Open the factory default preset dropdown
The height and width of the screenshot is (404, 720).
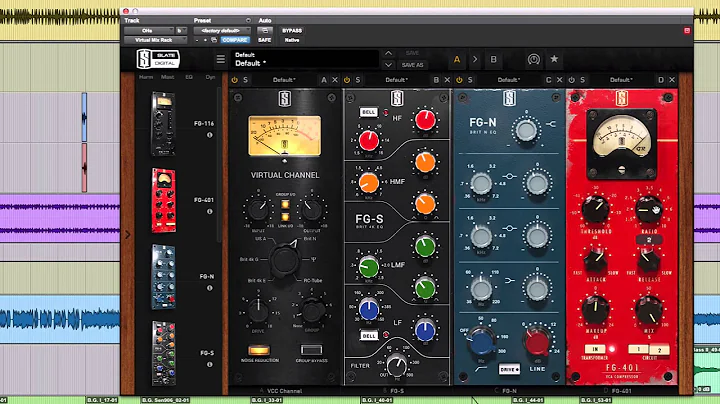[222, 31]
